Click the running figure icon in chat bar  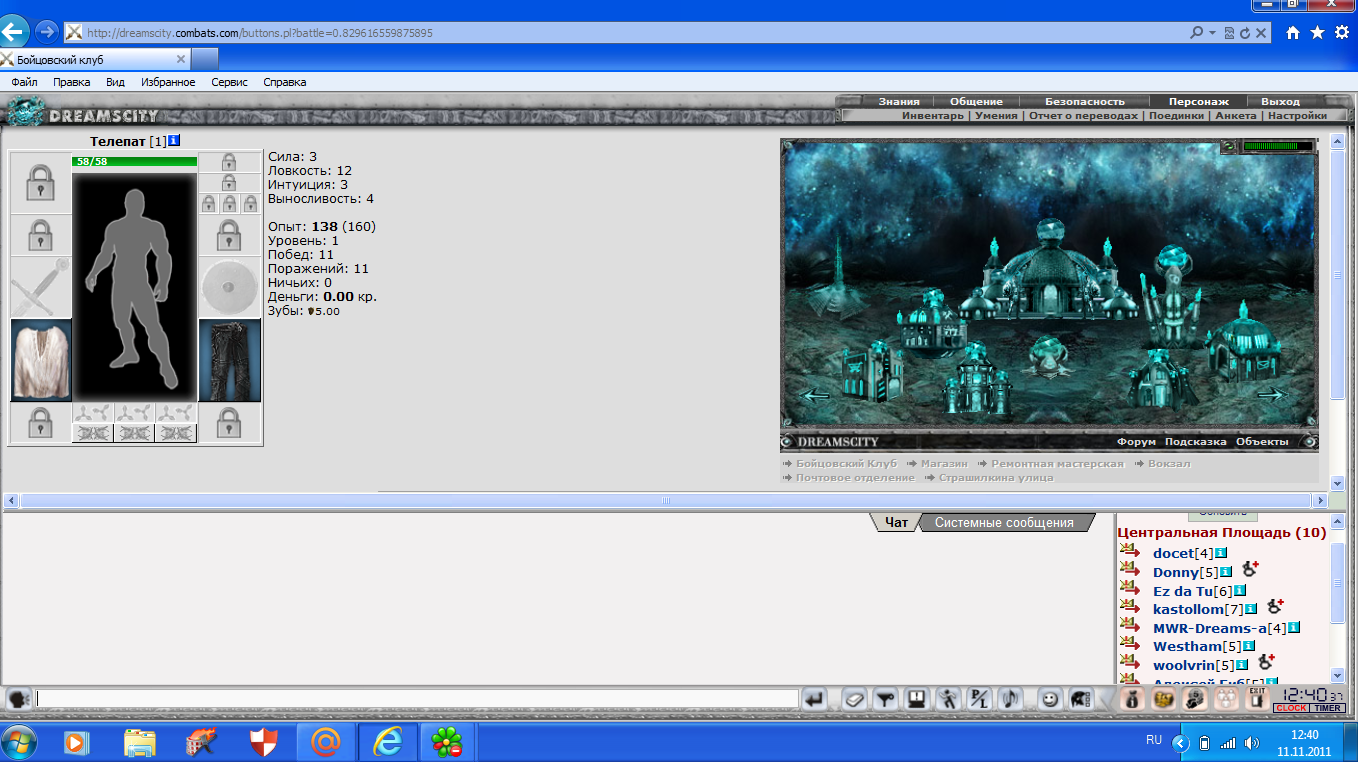pos(946,699)
